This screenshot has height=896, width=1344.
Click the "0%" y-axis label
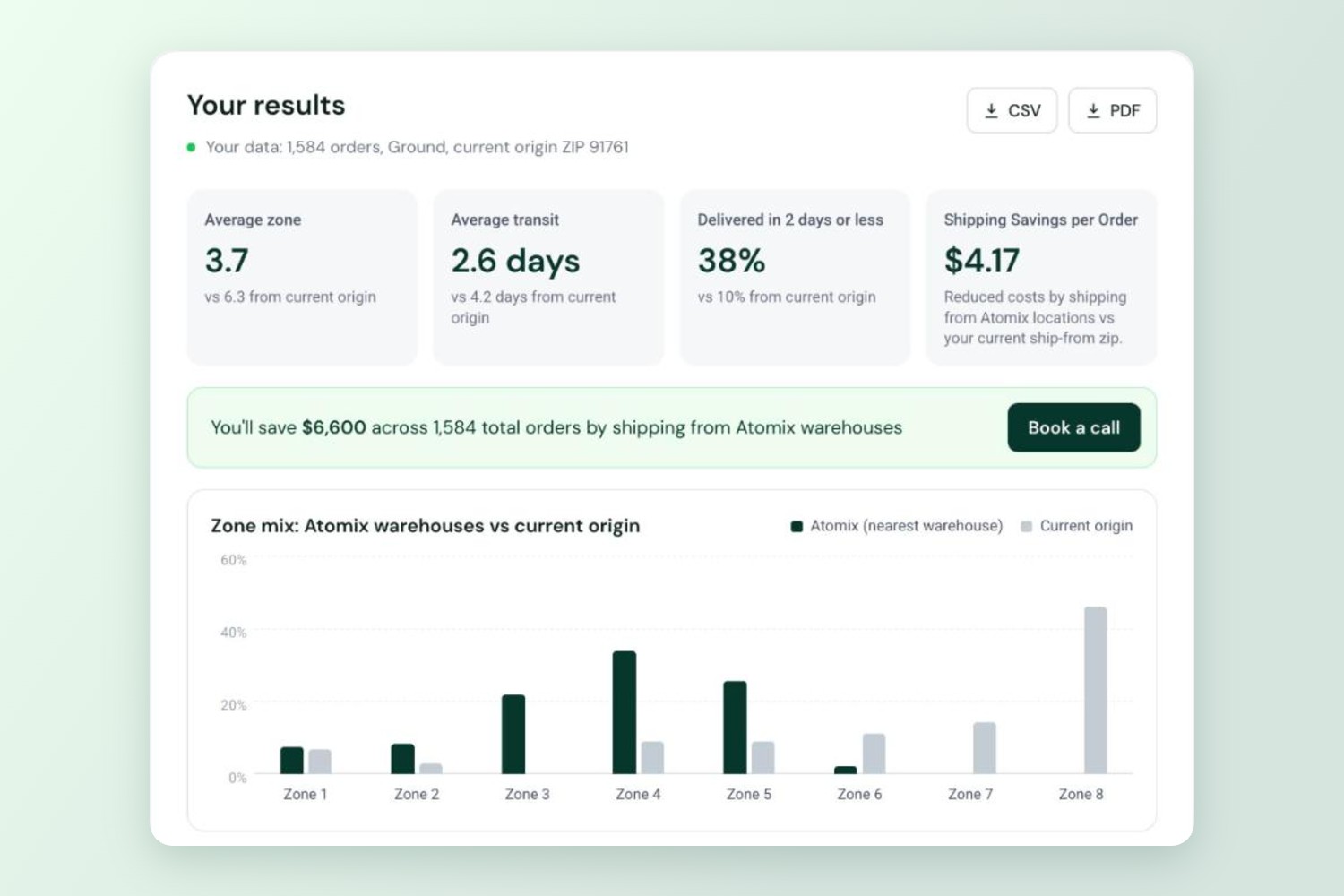237,778
